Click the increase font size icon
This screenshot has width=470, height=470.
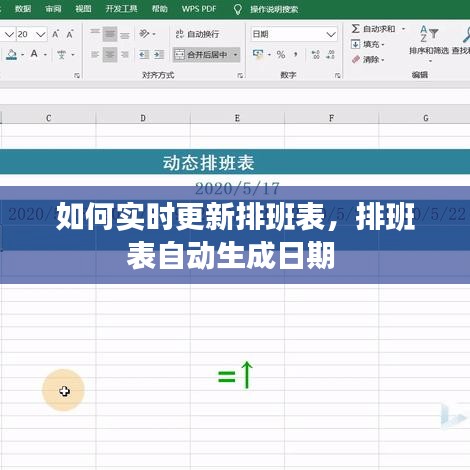coord(55,34)
